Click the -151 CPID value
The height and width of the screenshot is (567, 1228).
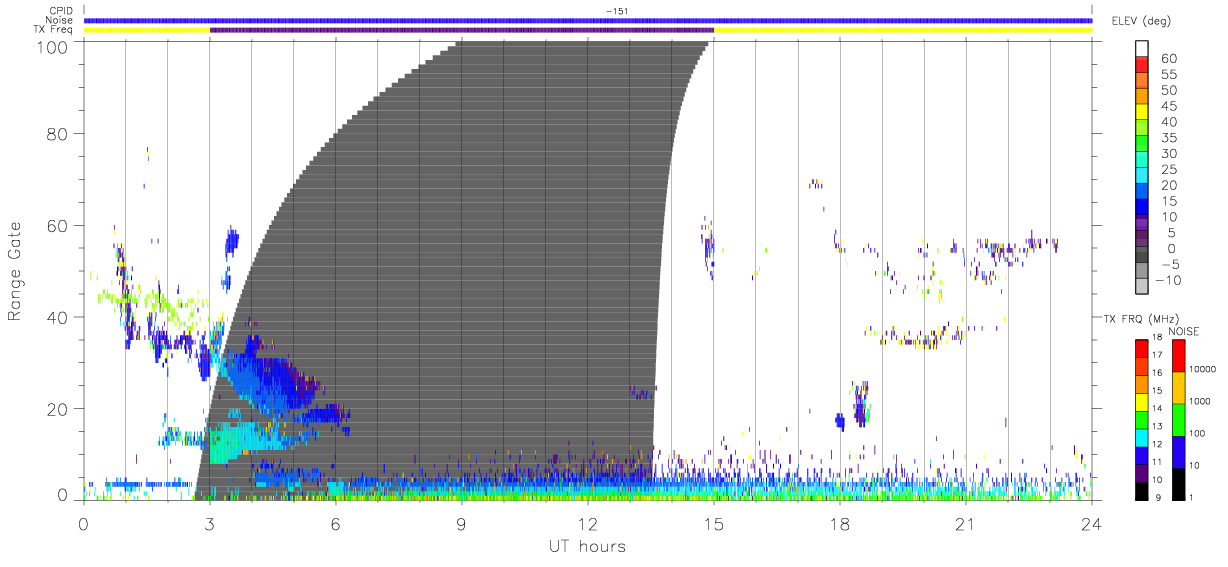click(x=615, y=11)
